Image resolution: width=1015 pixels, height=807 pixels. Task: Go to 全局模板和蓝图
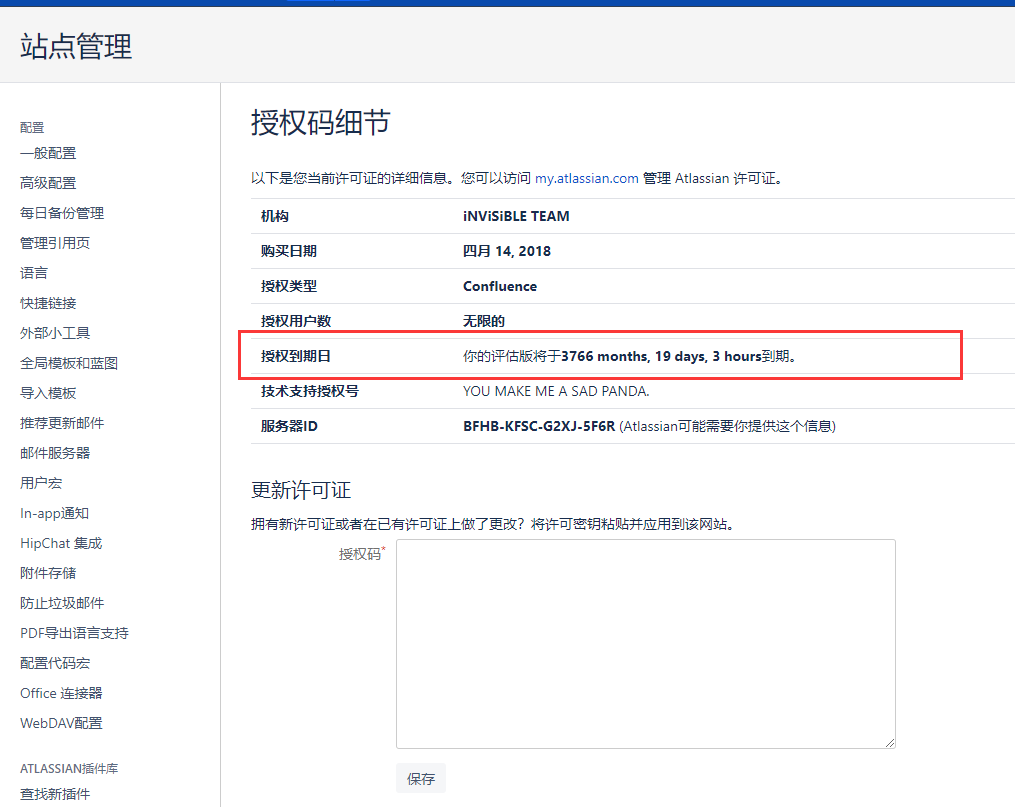click(69, 363)
